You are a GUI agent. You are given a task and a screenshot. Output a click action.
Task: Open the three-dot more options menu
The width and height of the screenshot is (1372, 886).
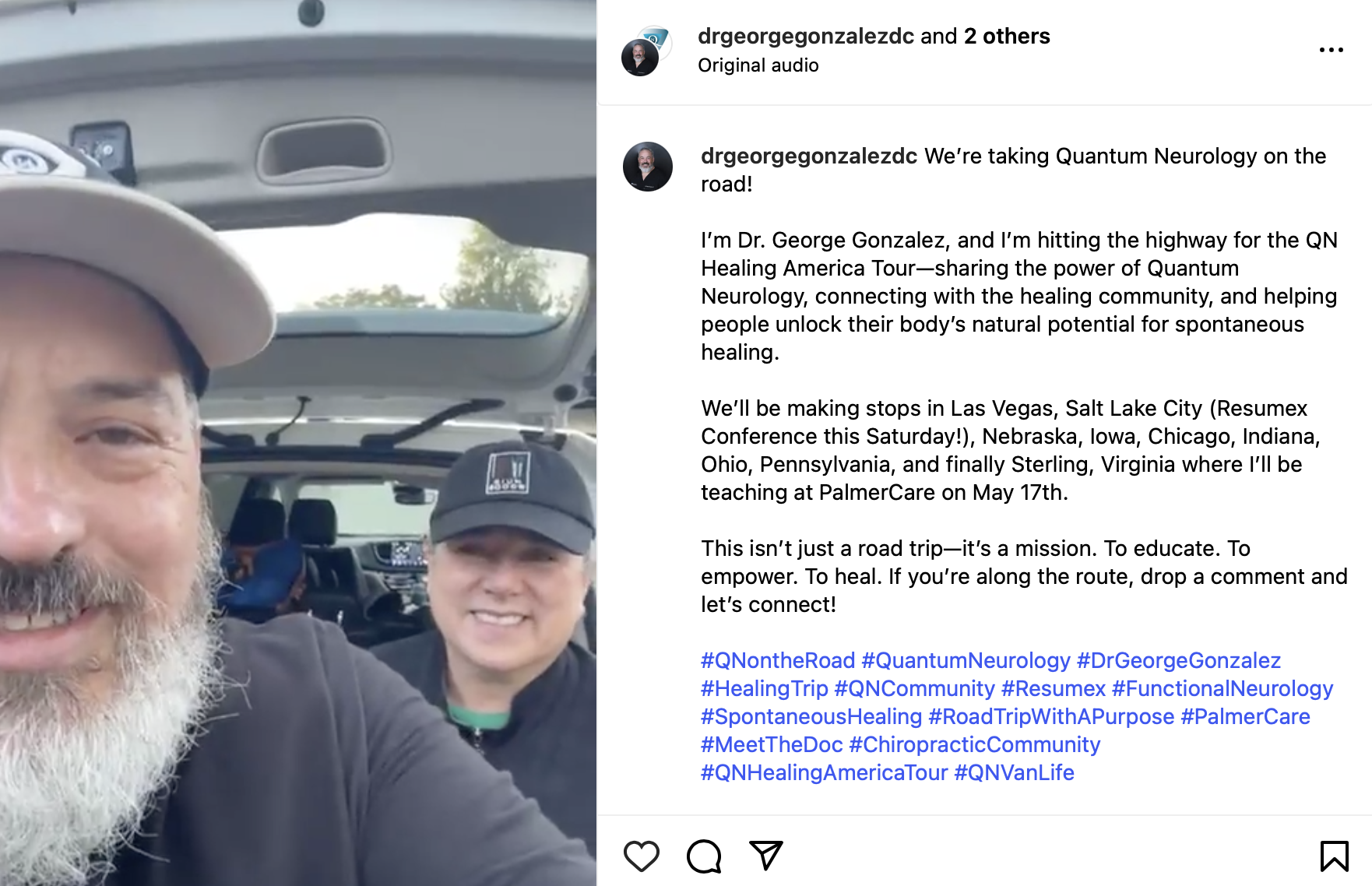tap(1331, 50)
